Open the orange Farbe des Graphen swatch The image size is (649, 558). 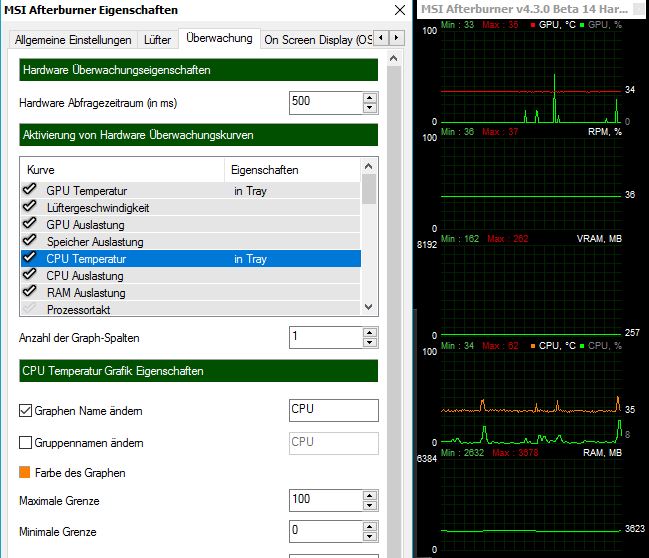point(25,472)
